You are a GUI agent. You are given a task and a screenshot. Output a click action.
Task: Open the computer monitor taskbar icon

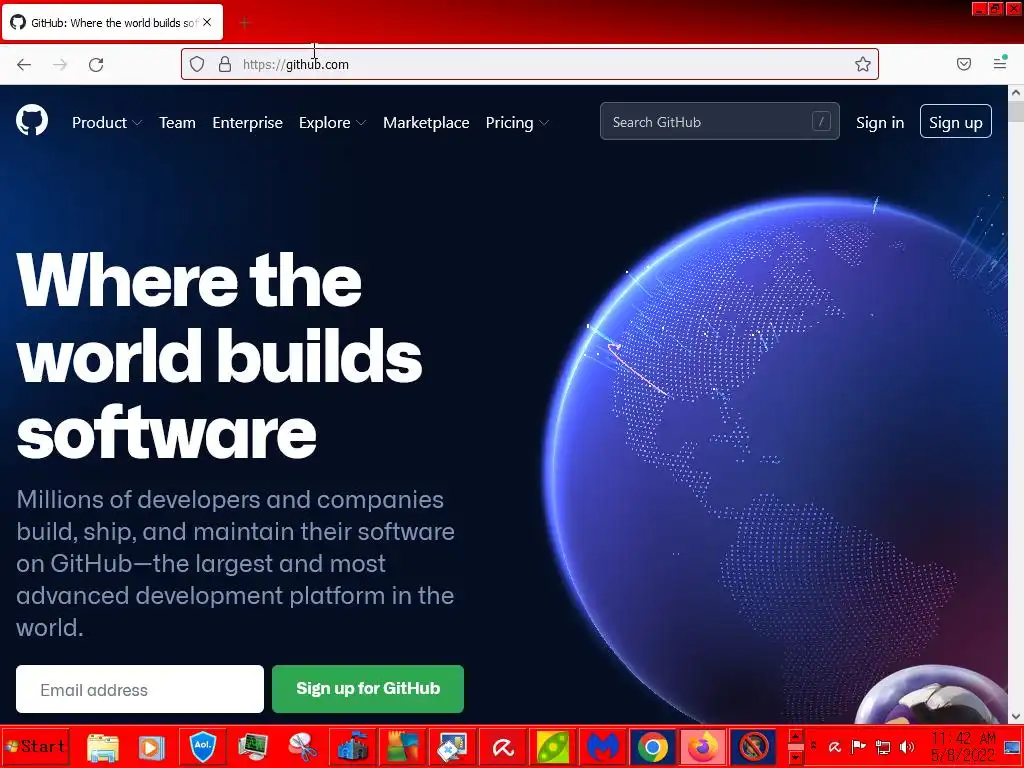pyautogui.click(x=252, y=746)
